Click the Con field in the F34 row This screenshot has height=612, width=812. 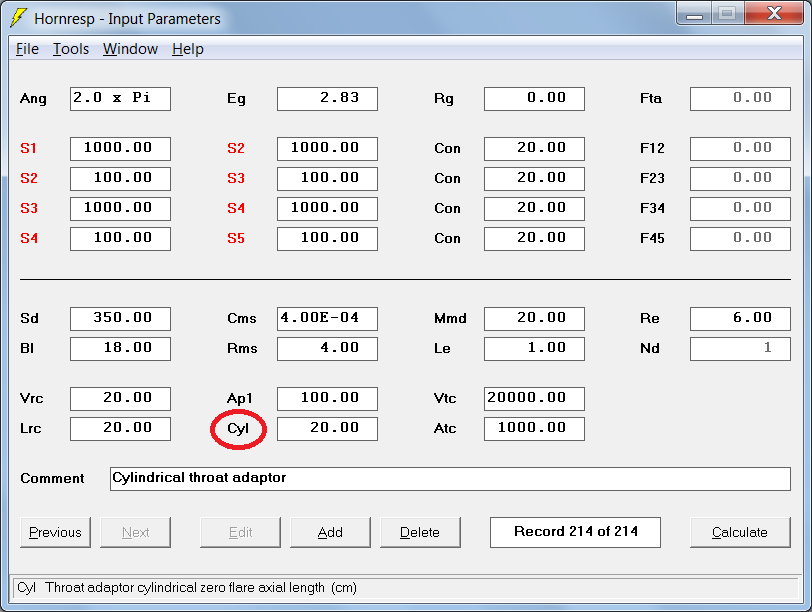534,209
